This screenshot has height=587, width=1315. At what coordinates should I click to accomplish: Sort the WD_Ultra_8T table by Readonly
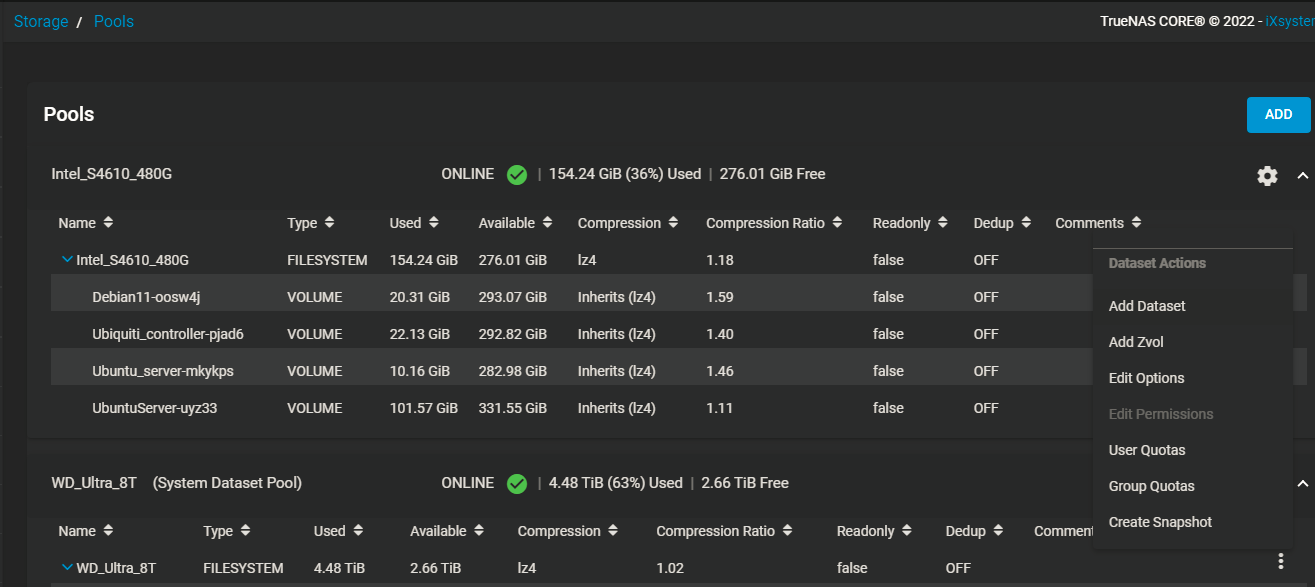pyautogui.click(x=876, y=531)
